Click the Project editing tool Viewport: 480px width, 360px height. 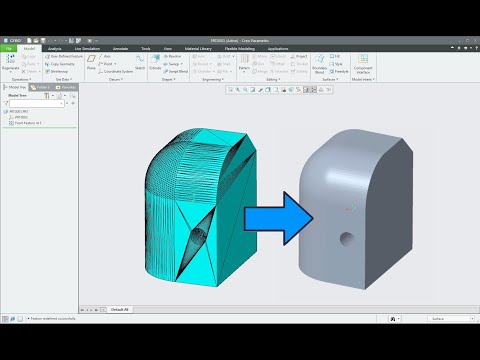tap(299, 56)
